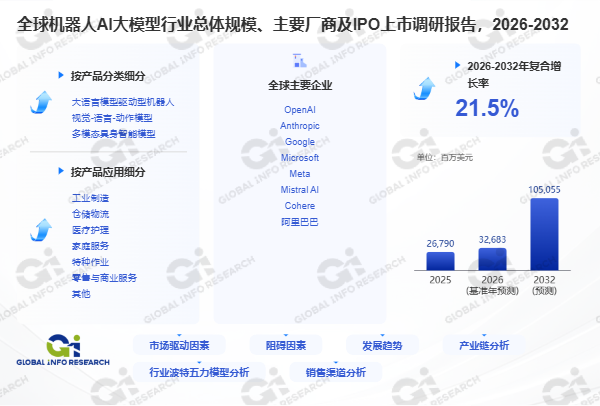This screenshot has height=406, width=600.
Task: Open the 发展趋势 button
Action: (x=382, y=346)
